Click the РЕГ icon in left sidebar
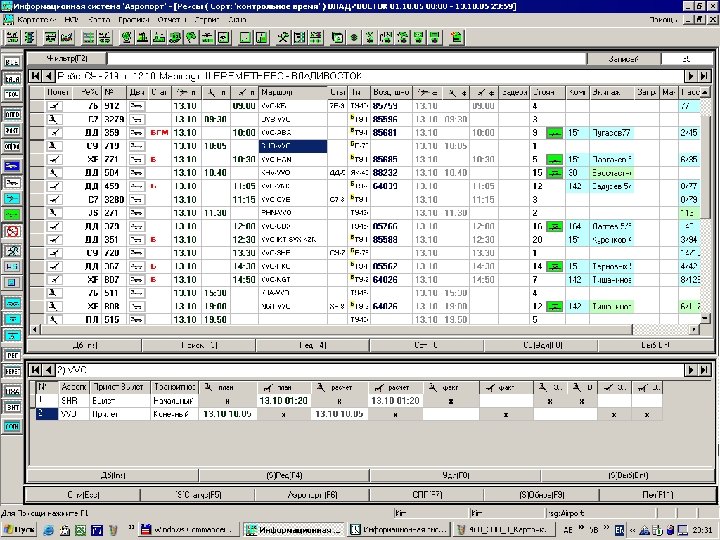This screenshot has height=540, width=720. point(12,355)
